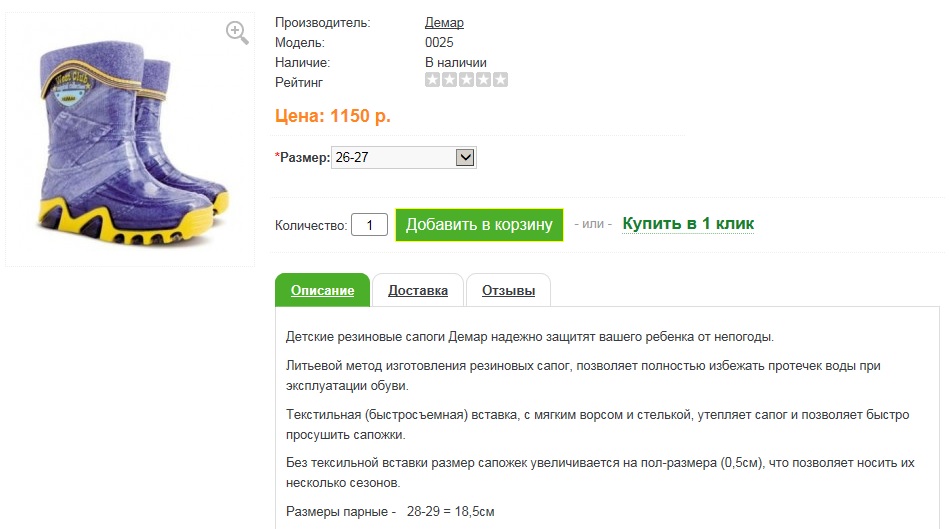Click the Количество label text

pyautogui.click(x=310, y=225)
